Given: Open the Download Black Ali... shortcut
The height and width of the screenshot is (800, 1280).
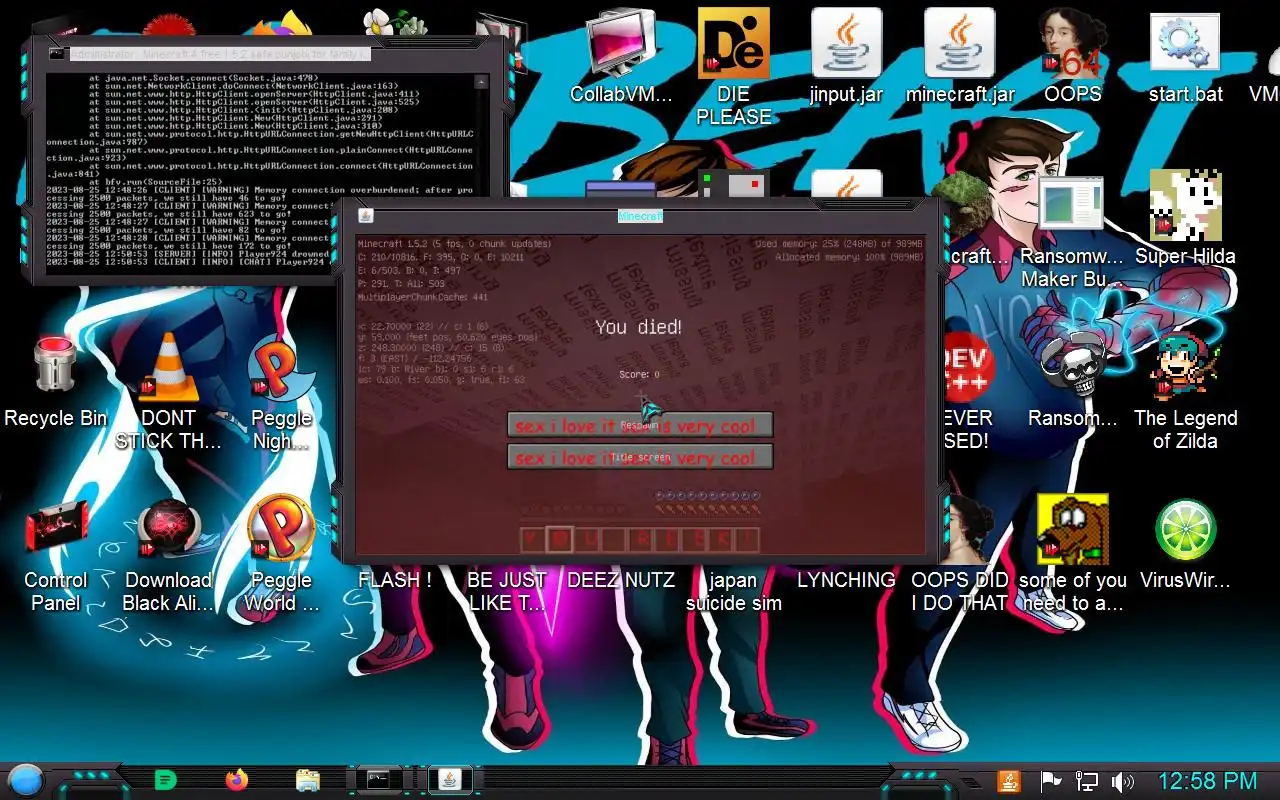Looking at the screenshot, I should coord(168,554).
